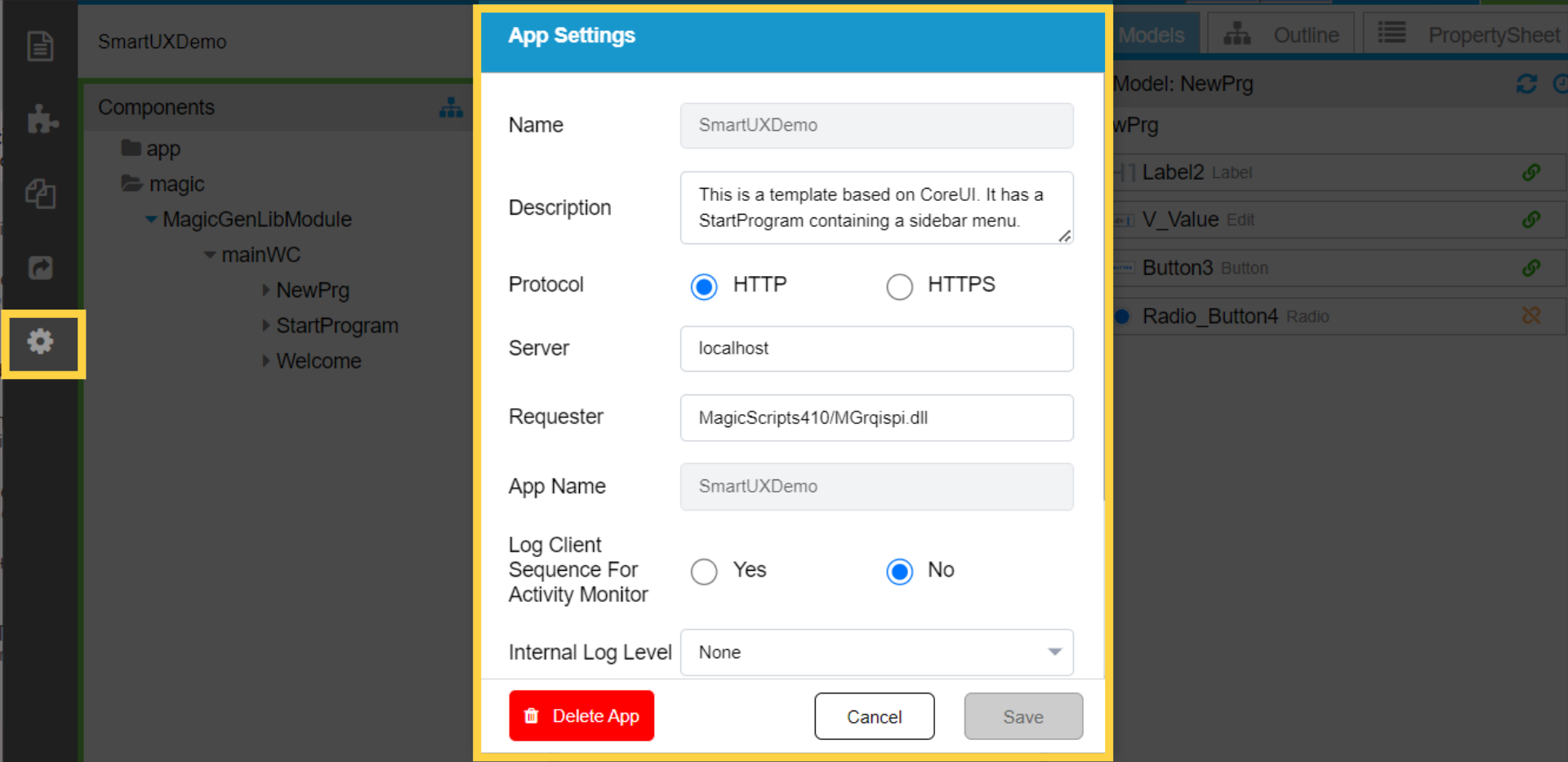
Task: Click the hierarchy icon in Components header
Action: (451, 107)
